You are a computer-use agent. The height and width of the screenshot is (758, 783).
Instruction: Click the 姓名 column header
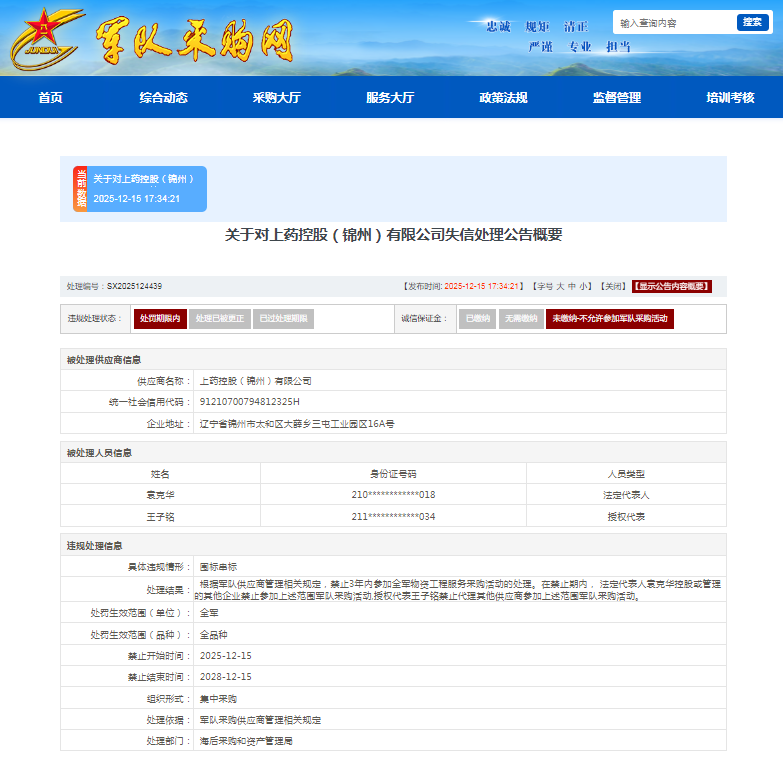point(160,474)
